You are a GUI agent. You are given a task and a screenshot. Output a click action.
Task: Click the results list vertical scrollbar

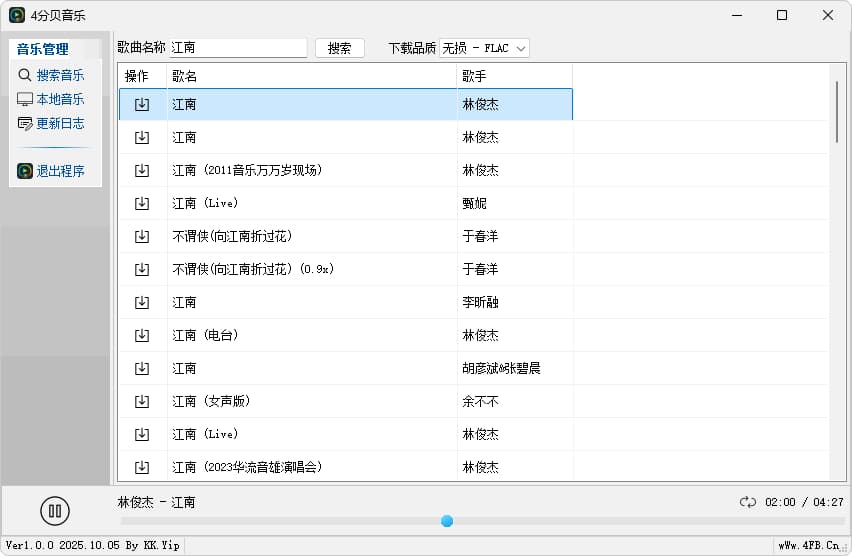click(837, 112)
